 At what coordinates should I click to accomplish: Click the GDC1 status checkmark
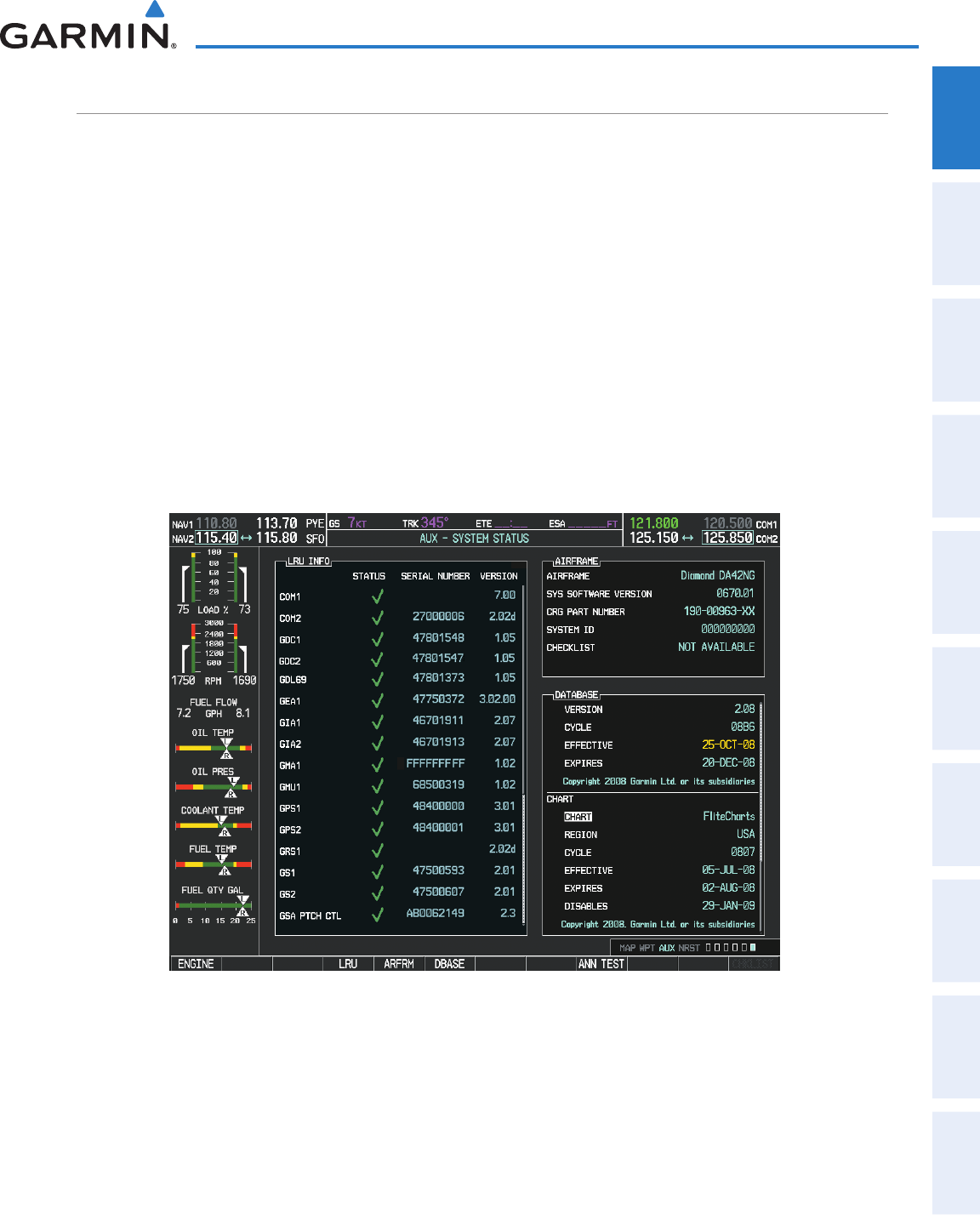coord(377,639)
